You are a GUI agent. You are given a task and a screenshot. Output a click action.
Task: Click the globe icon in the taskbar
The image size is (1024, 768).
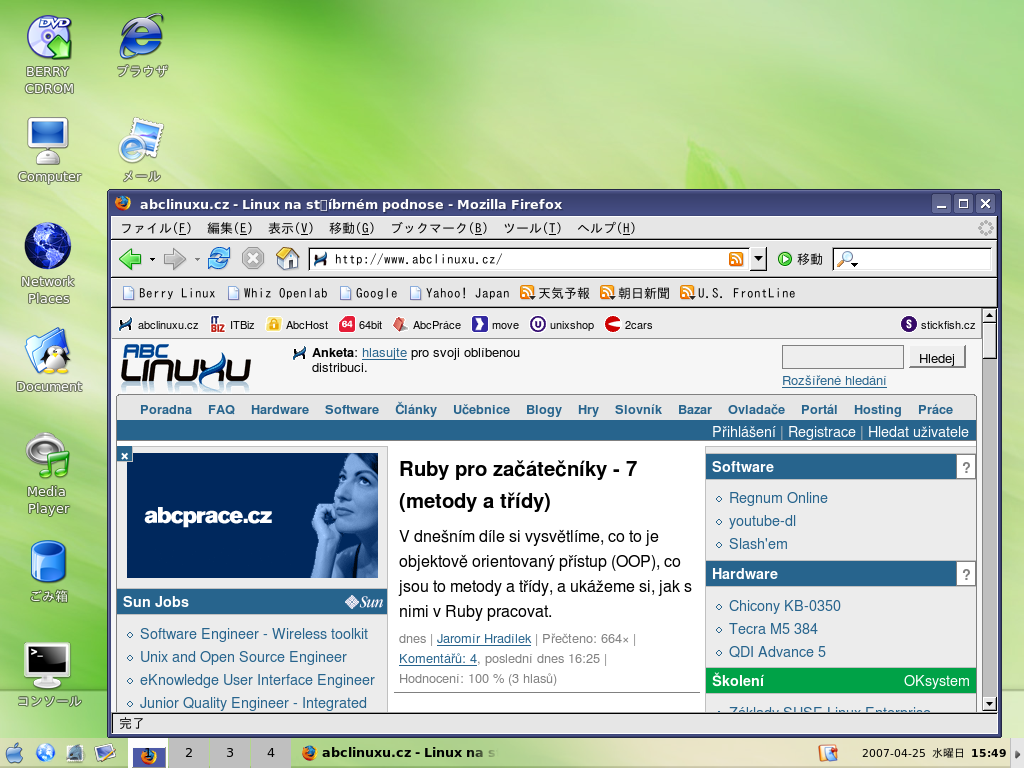point(45,753)
